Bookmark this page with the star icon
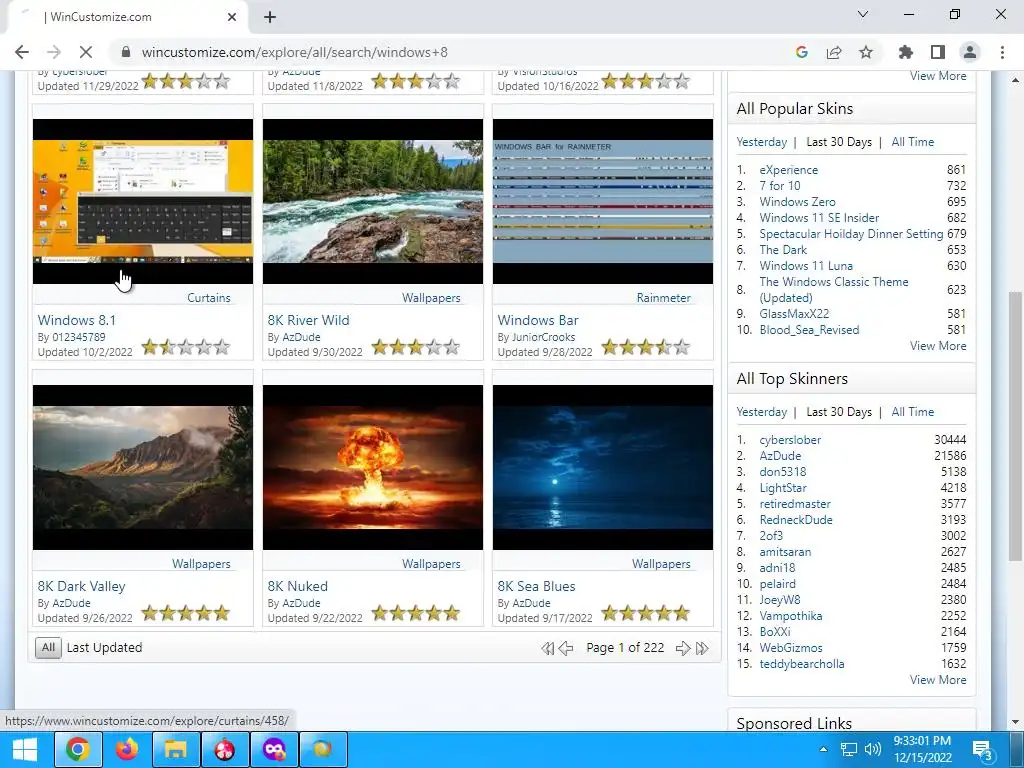Screen dimensions: 1024x768 click(x=866, y=52)
